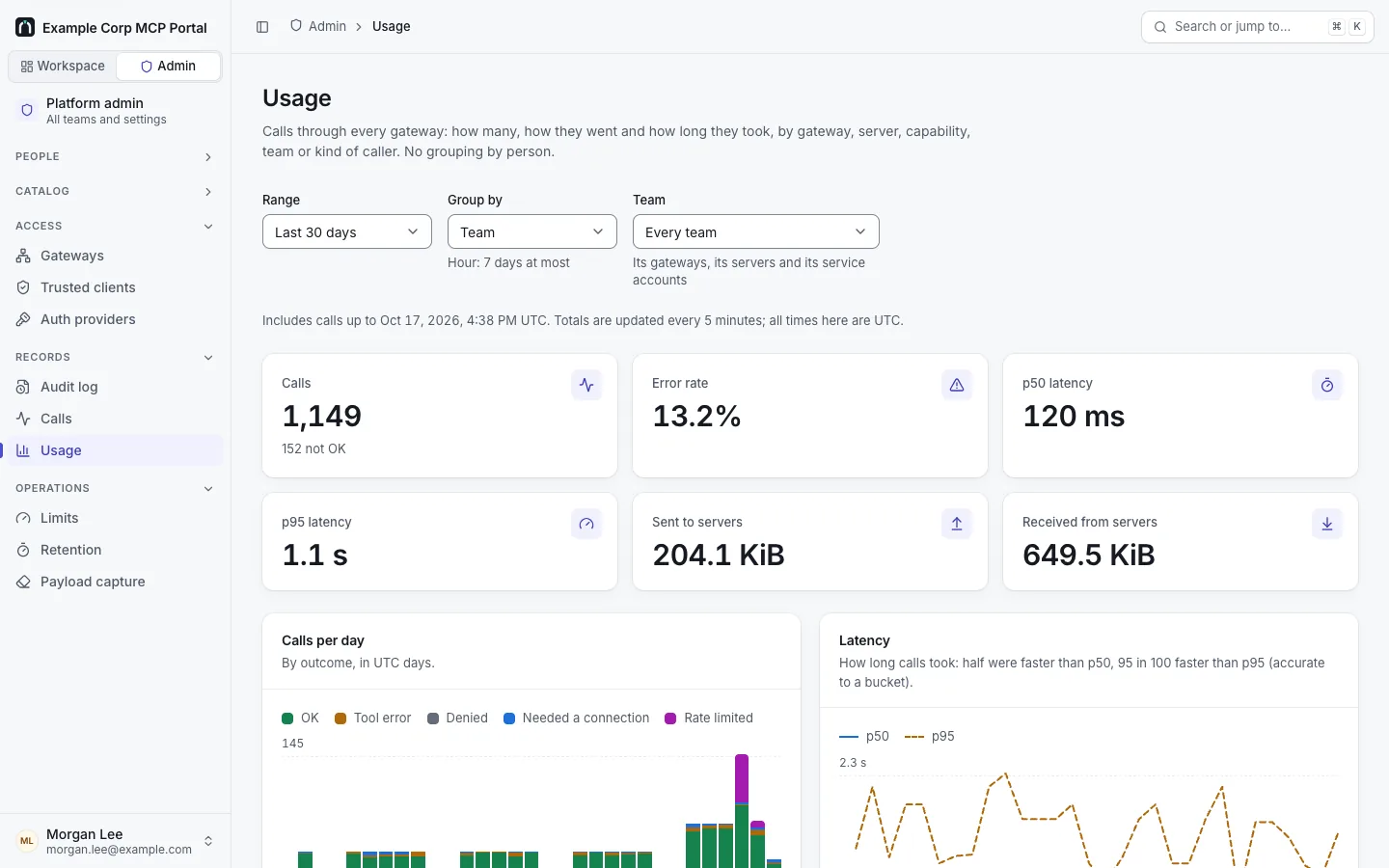Screen dimensions: 1389x868
Task: Open Retention settings
Action: pyautogui.click(x=116, y=550)
